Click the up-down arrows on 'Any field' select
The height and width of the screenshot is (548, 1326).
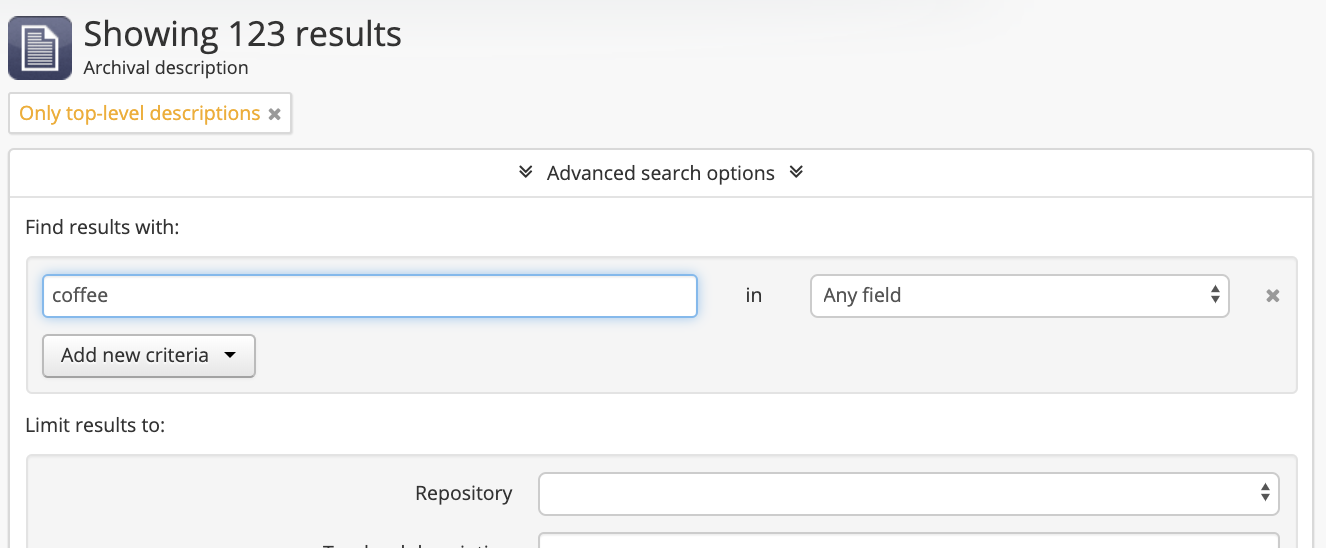[x=1214, y=295]
